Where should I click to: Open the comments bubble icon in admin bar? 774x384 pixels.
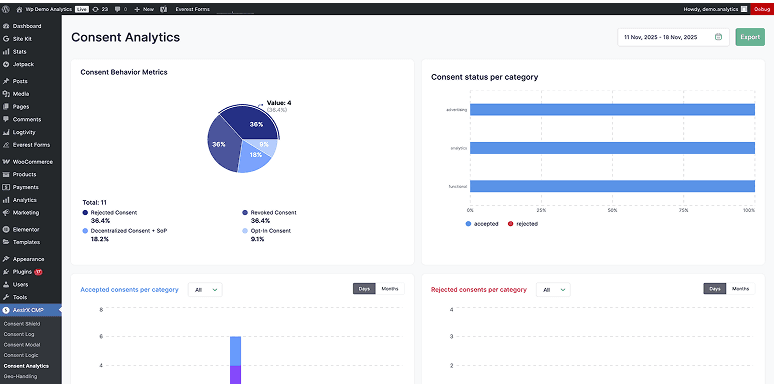point(117,9)
